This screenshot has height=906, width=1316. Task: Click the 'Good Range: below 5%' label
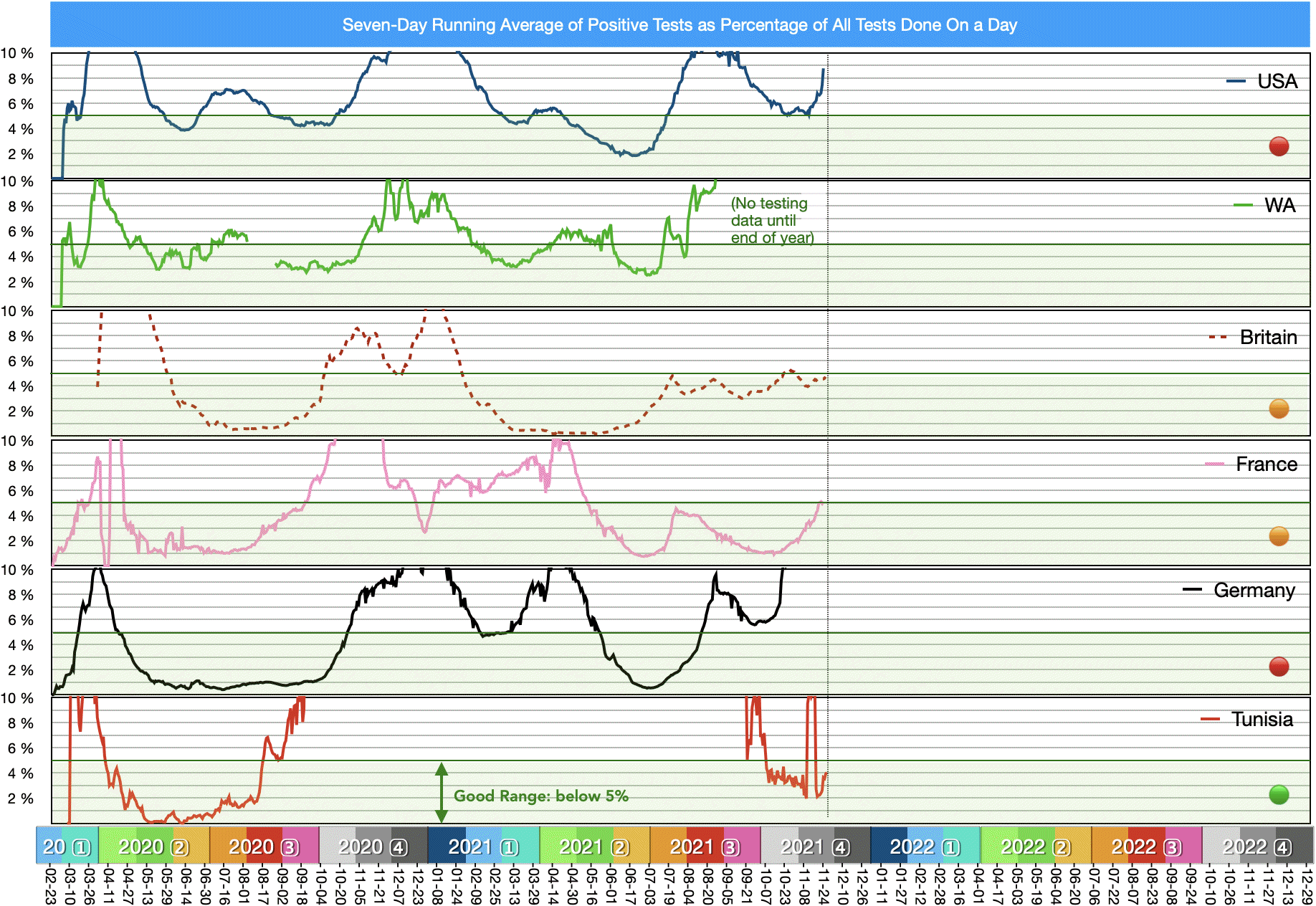(x=541, y=796)
